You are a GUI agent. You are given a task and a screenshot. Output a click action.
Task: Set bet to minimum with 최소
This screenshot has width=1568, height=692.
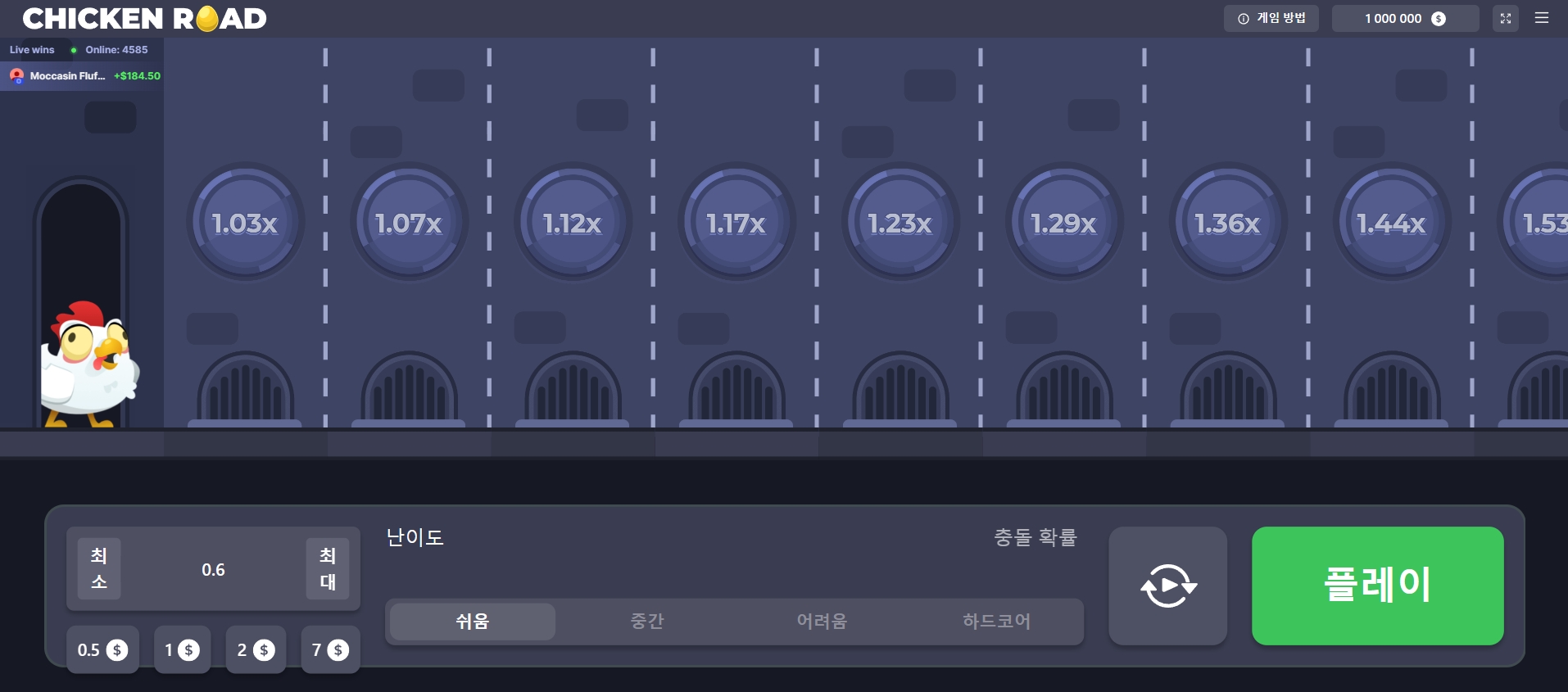[x=99, y=569]
